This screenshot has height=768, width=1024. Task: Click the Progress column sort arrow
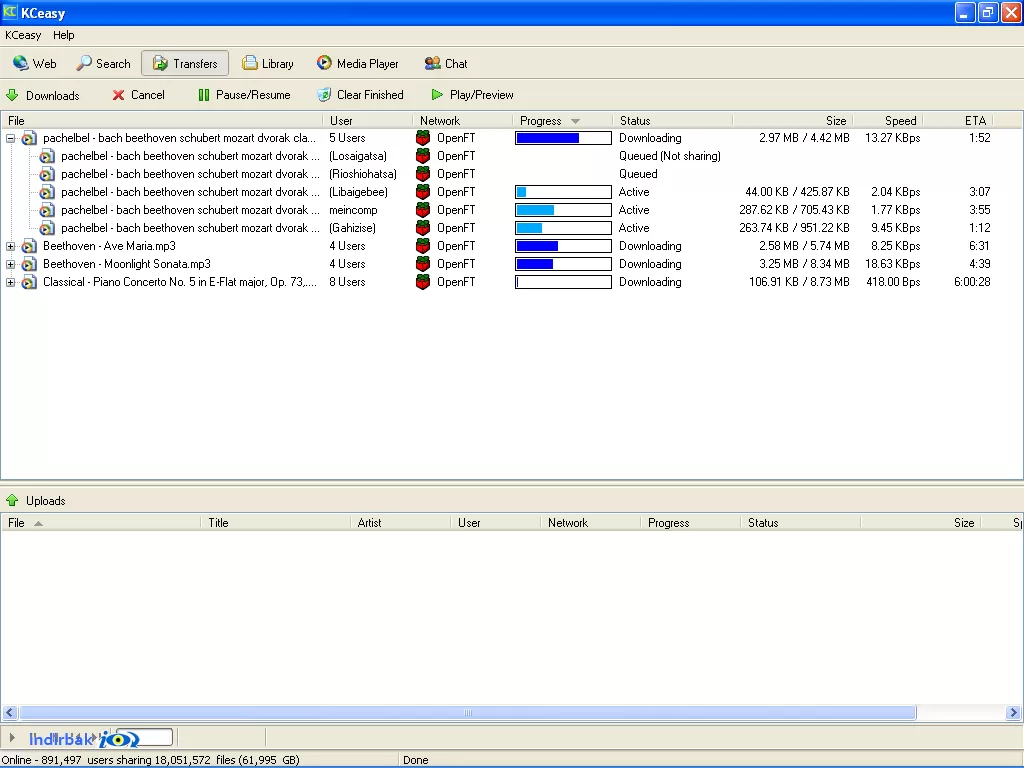point(575,121)
